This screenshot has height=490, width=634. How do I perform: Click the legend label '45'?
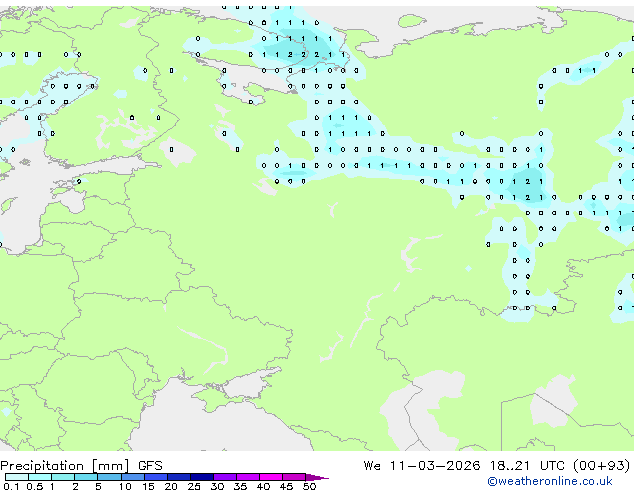coord(286,486)
